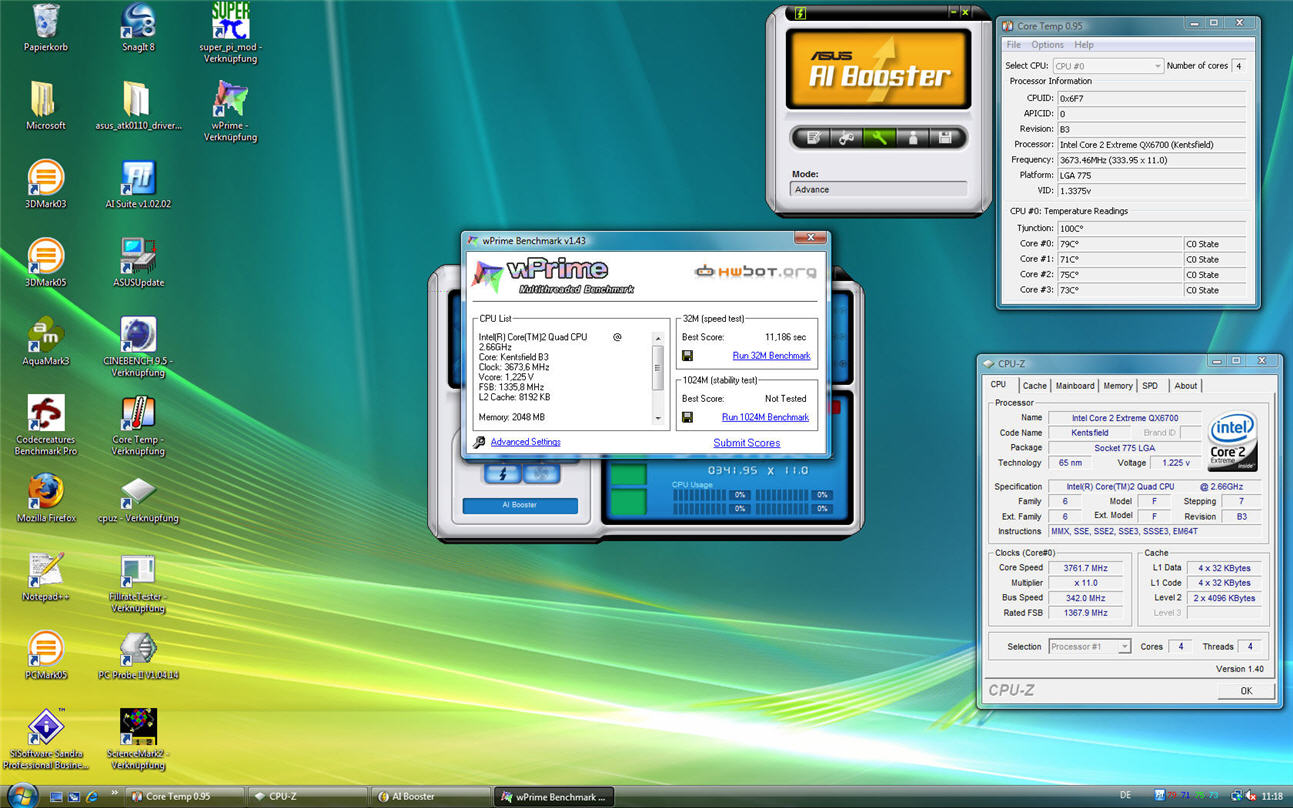Switch to CPU-Z Mainboard tab
The height and width of the screenshot is (808, 1293).
point(1075,386)
